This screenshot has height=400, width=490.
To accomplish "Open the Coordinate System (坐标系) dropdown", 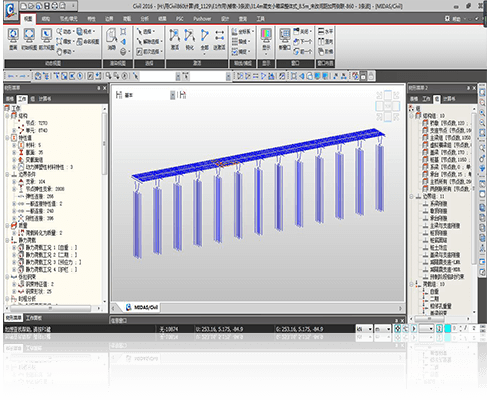I will pyautogui.click(x=243, y=31).
